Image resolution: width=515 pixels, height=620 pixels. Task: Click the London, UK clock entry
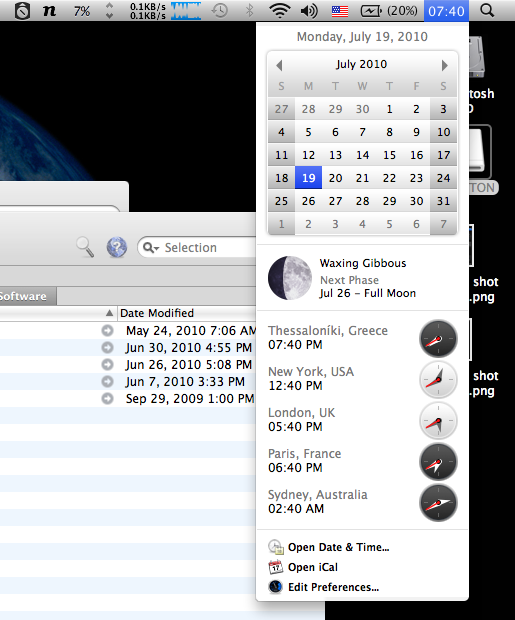pos(362,420)
